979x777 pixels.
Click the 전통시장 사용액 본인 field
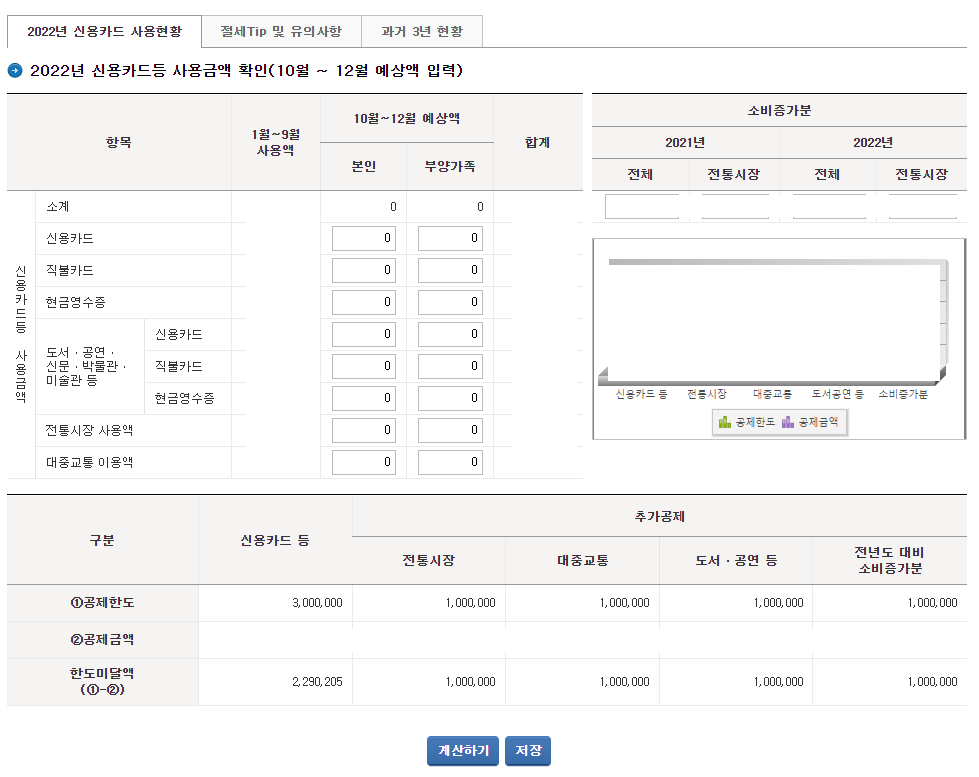[365, 430]
